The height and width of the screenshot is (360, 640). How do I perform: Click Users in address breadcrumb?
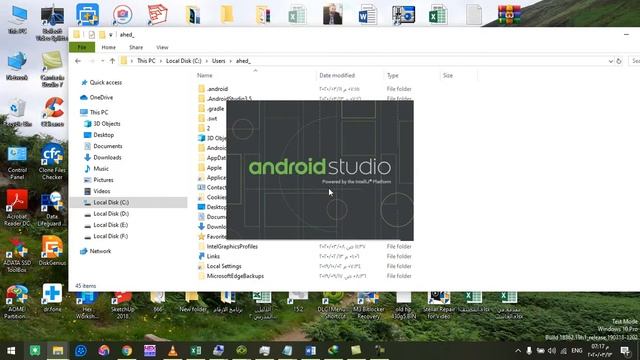[218, 61]
